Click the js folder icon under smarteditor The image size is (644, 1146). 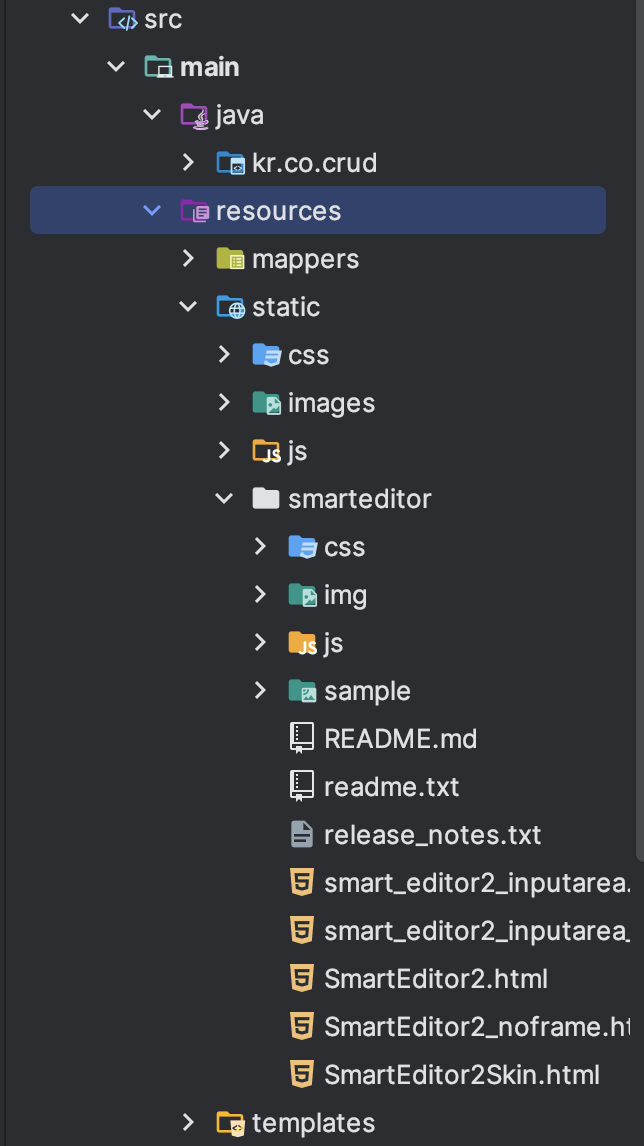303,643
